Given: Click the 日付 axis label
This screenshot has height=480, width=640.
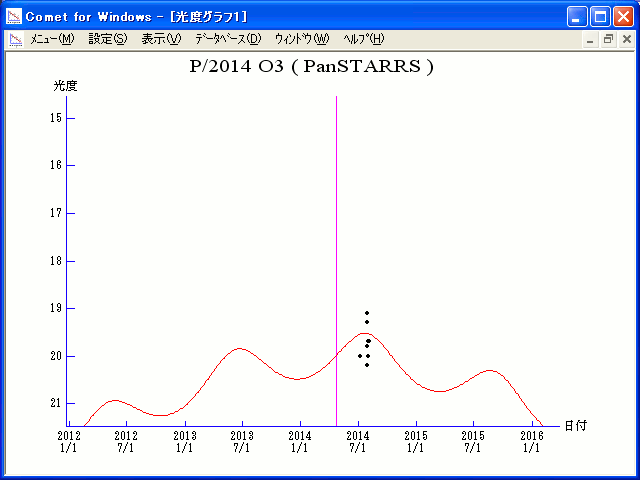Looking at the screenshot, I should point(576,426).
